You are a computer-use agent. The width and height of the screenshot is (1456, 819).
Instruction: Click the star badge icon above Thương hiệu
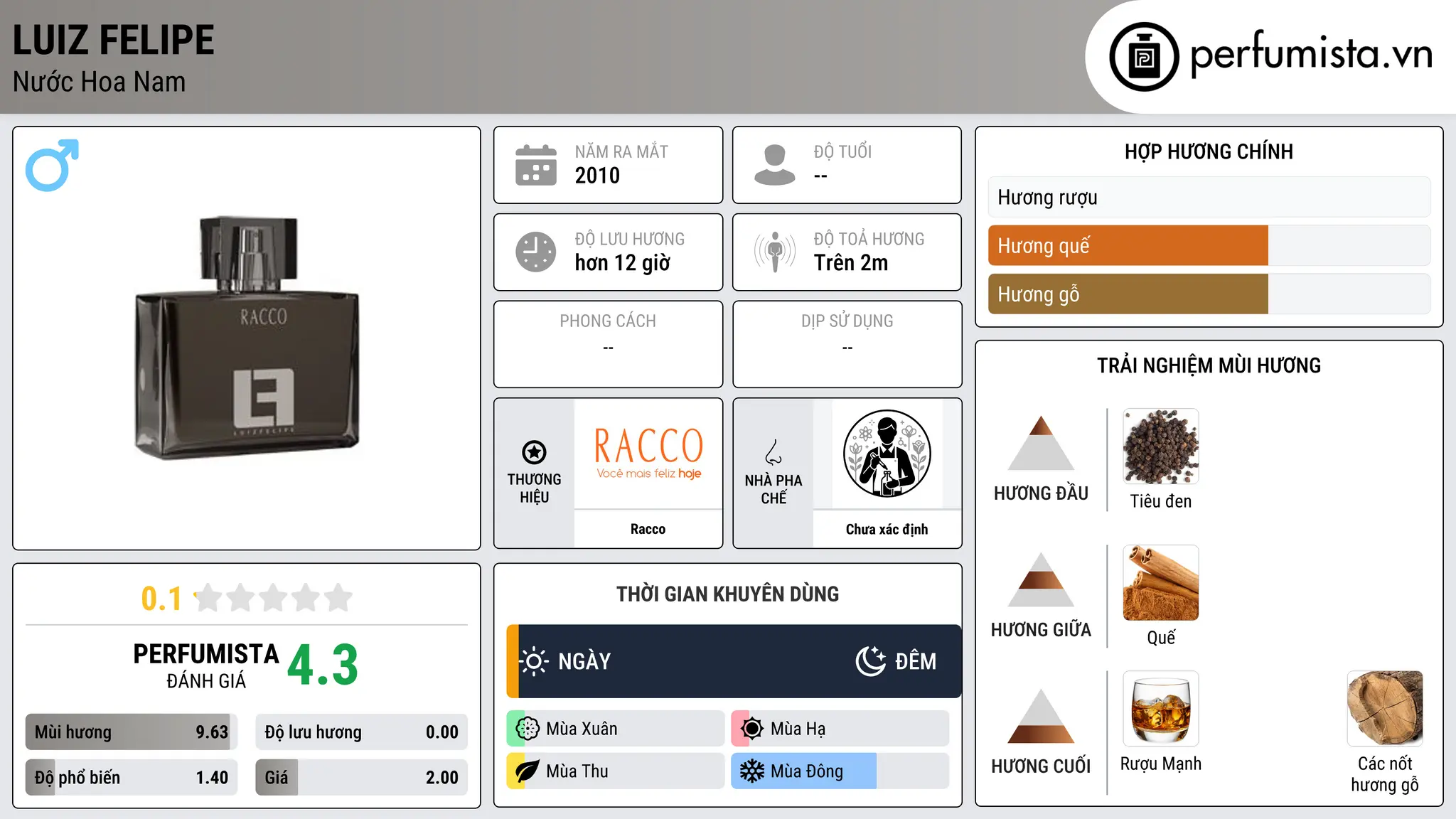534,452
